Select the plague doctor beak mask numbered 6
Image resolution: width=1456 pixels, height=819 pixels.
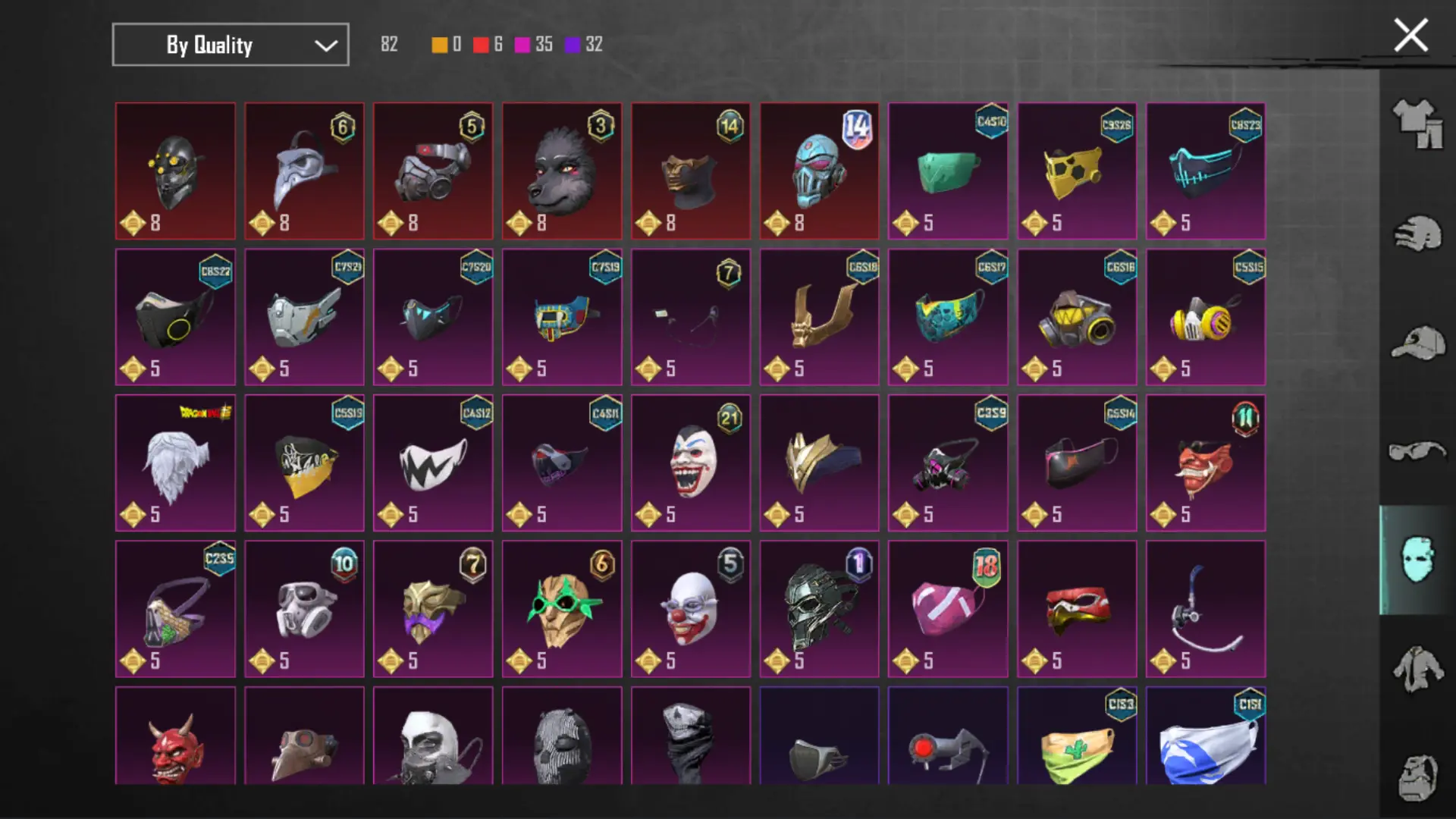(304, 171)
